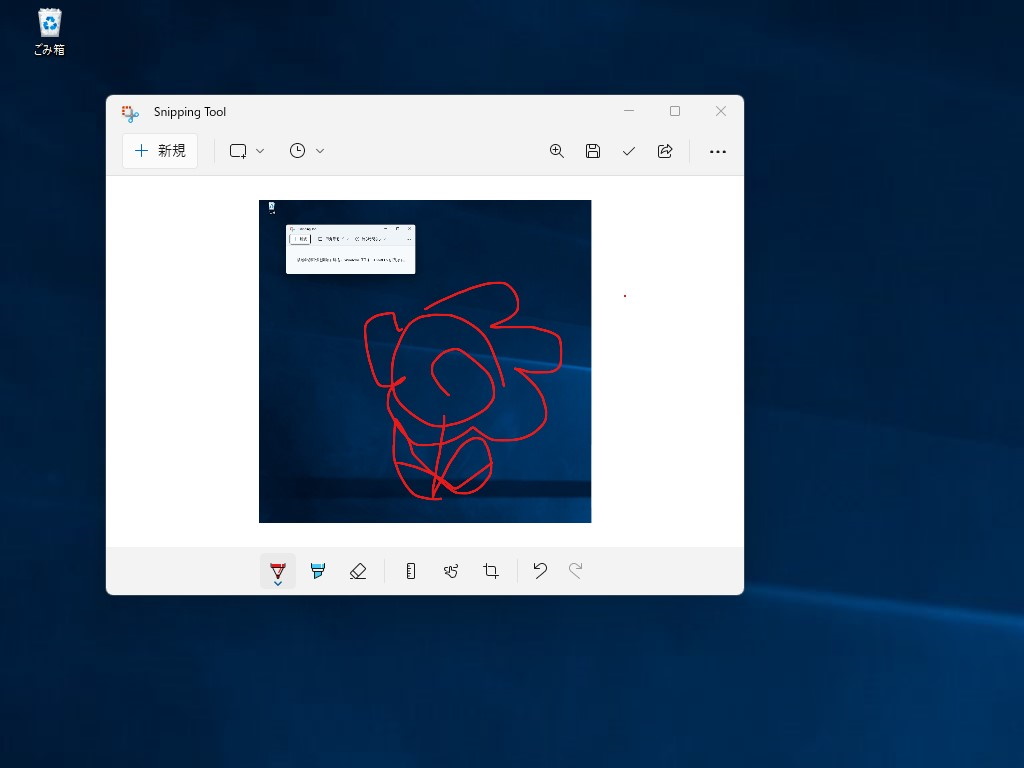The image size is (1024, 768).
Task: Share the snip using share icon
Action: (x=665, y=151)
